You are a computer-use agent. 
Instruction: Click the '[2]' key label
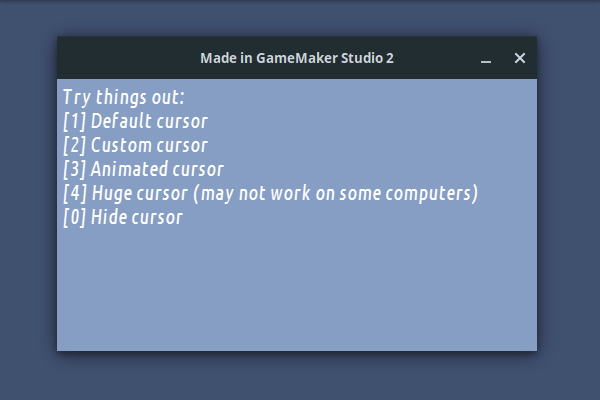[74, 146]
